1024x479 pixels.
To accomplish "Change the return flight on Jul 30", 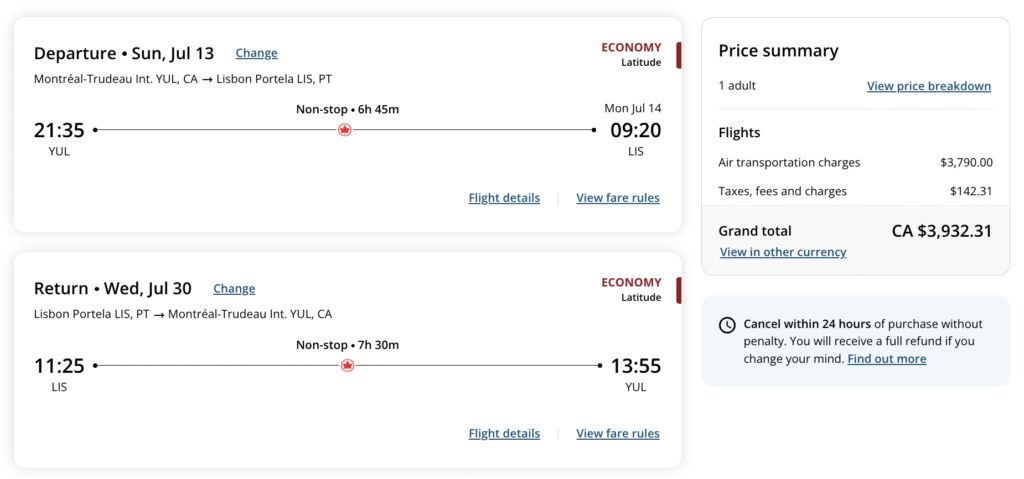I will click(x=234, y=289).
